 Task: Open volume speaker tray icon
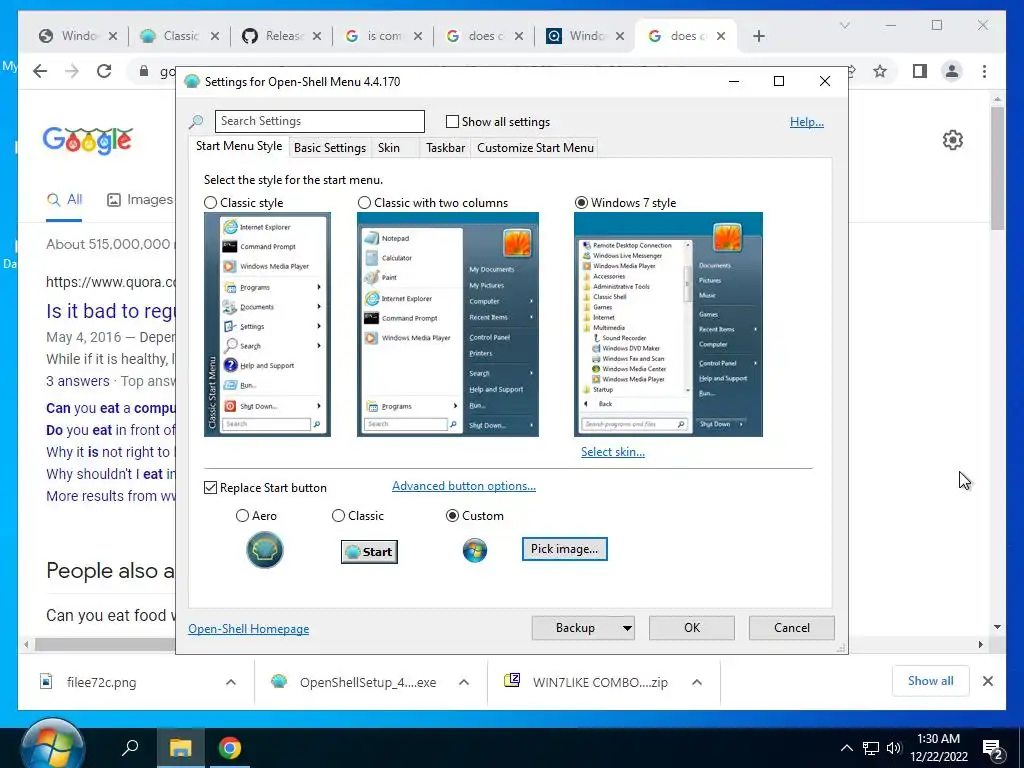[894, 748]
